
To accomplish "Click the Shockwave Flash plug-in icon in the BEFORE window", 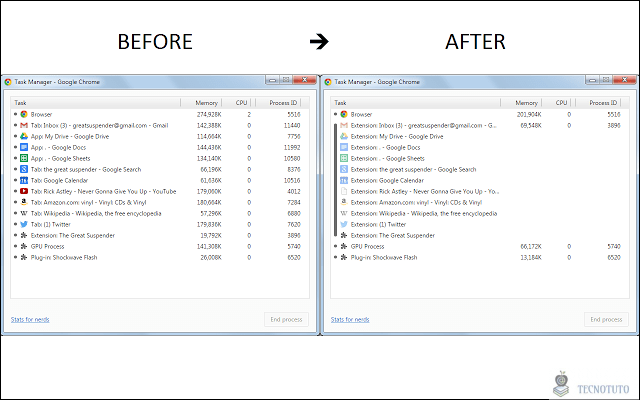I will (x=24, y=258).
